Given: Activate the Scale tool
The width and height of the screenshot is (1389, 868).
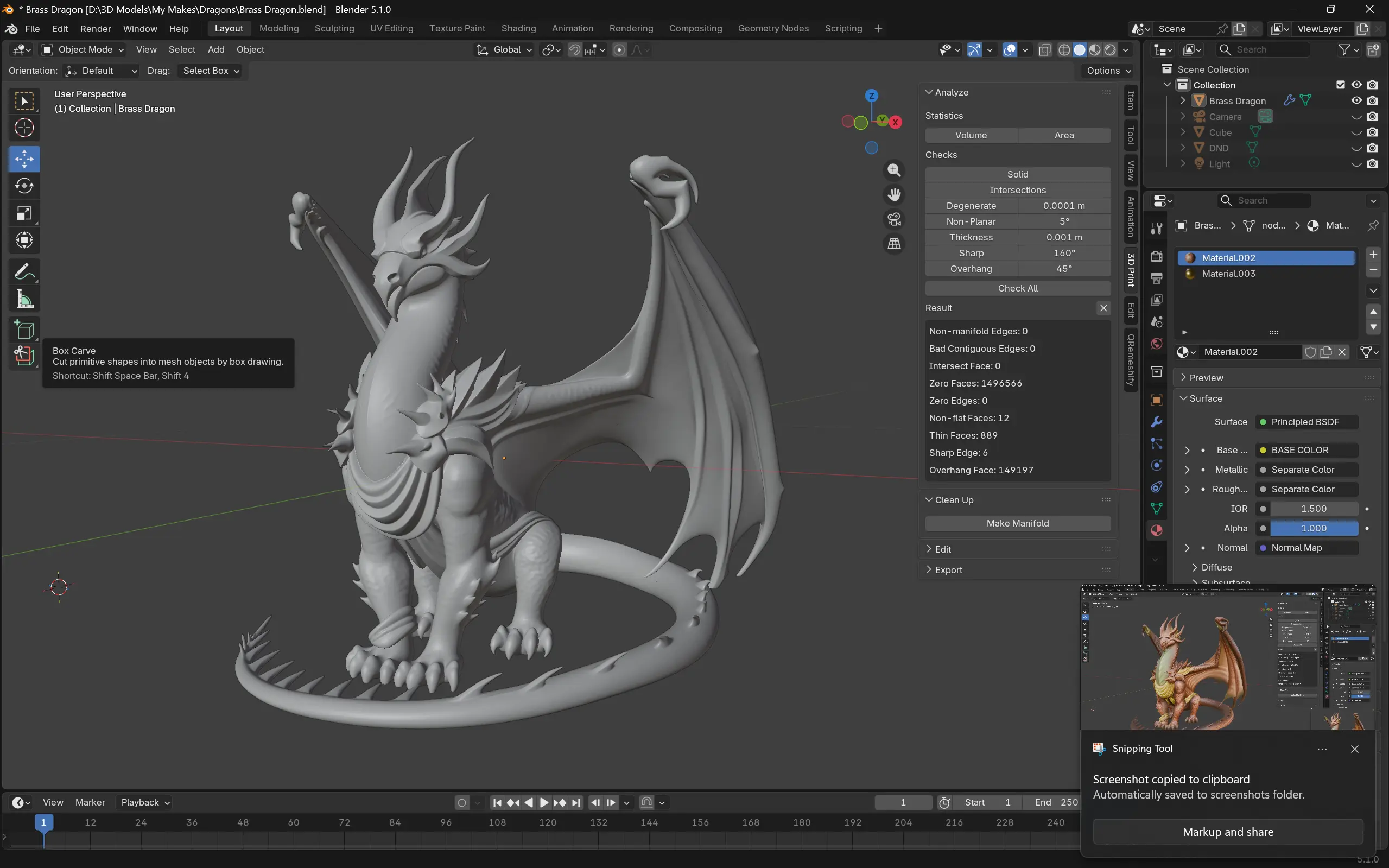Looking at the screenshot, I should [24, 213].
